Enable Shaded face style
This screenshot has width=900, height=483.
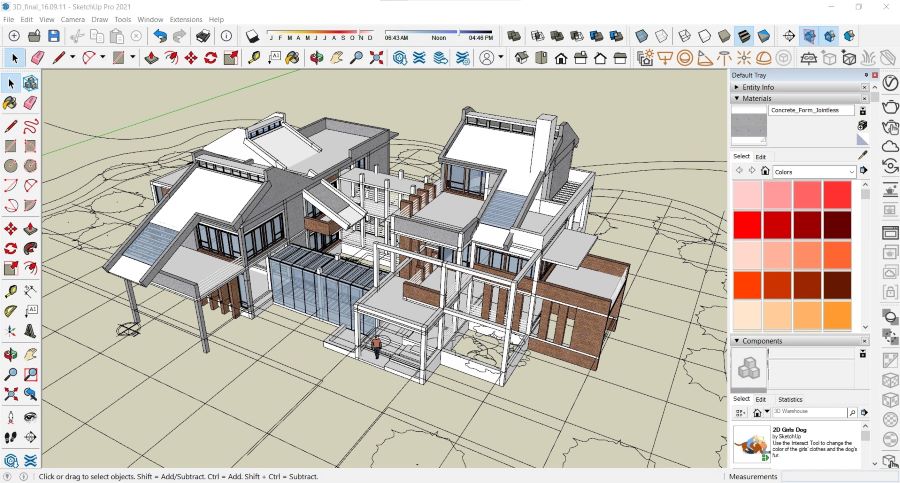click(x=724, y=36)
